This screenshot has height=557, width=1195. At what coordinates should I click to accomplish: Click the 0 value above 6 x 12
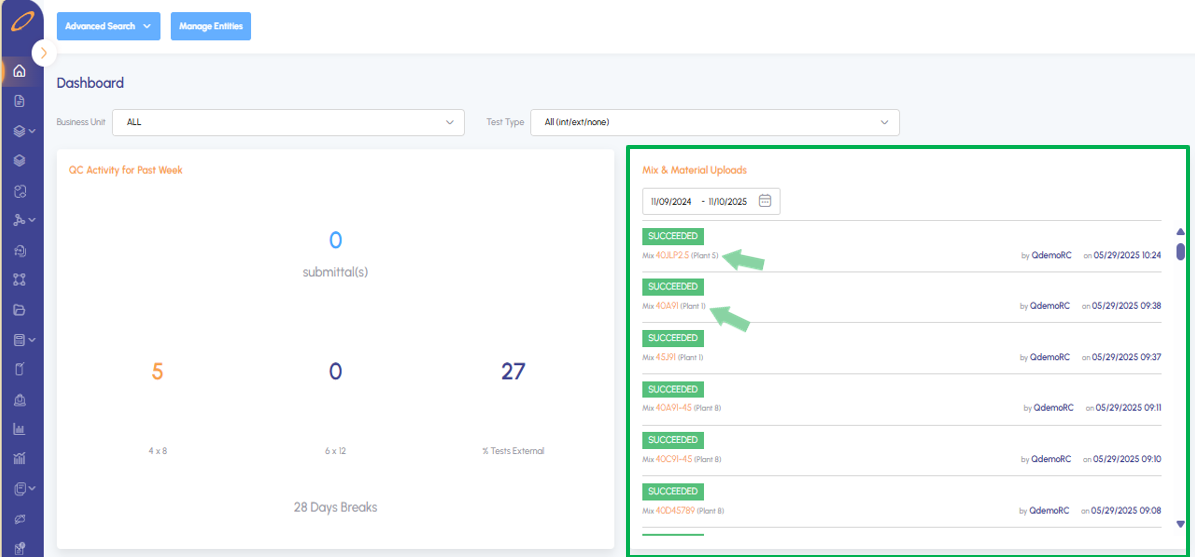click(335, 371)
